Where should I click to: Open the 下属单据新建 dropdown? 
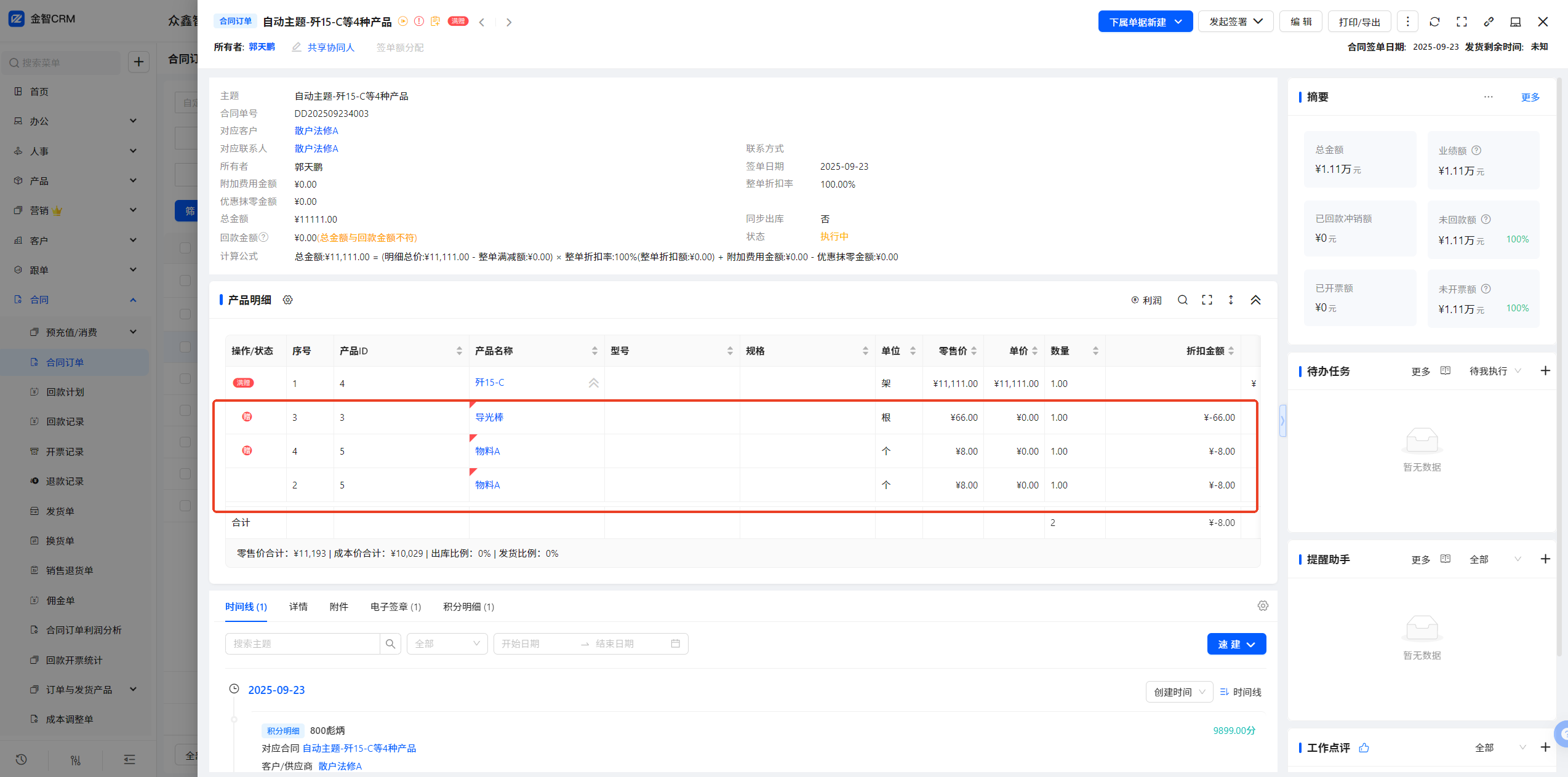(x=1145, y=22)
